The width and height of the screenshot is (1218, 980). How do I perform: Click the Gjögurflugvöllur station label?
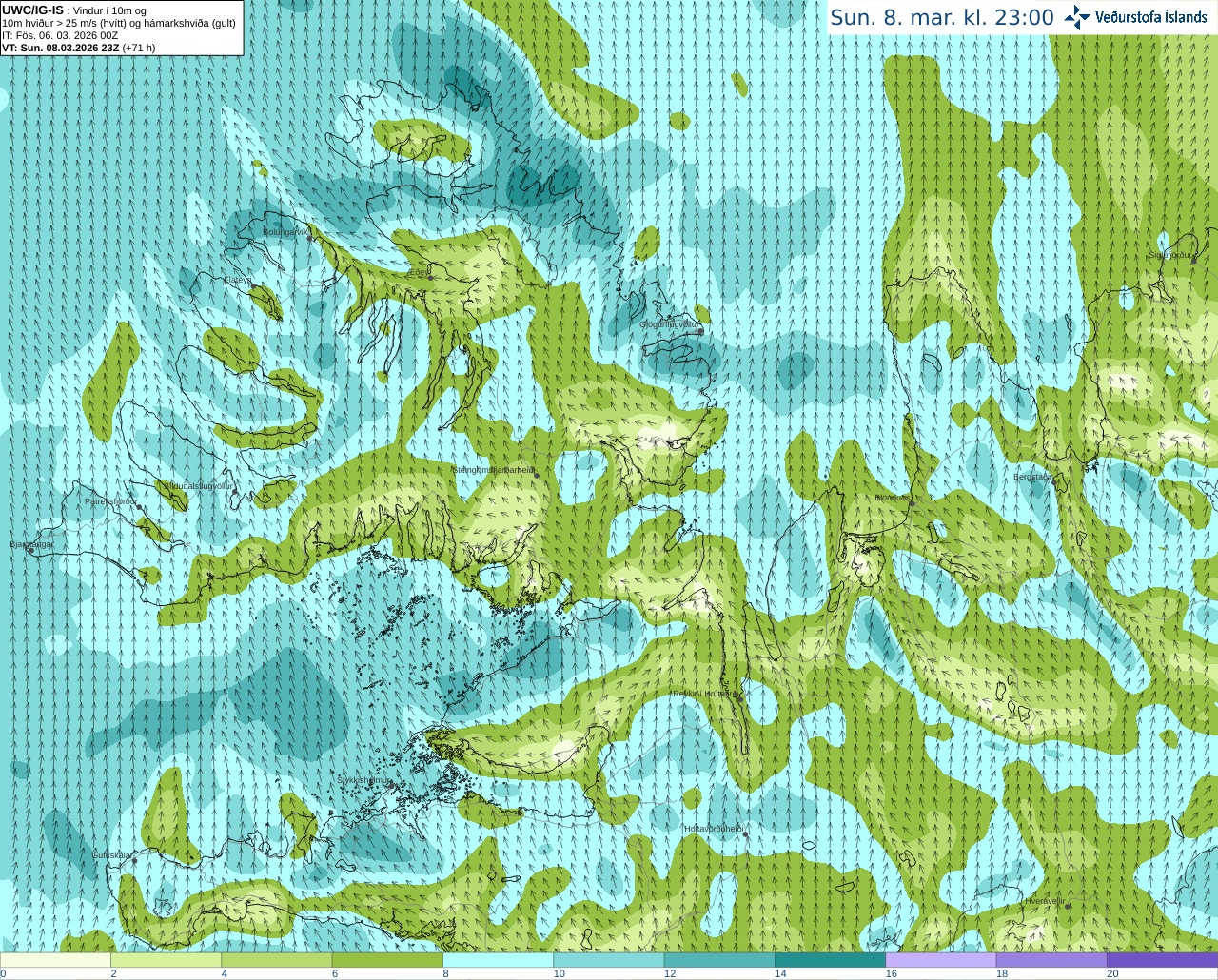(669, 324)
